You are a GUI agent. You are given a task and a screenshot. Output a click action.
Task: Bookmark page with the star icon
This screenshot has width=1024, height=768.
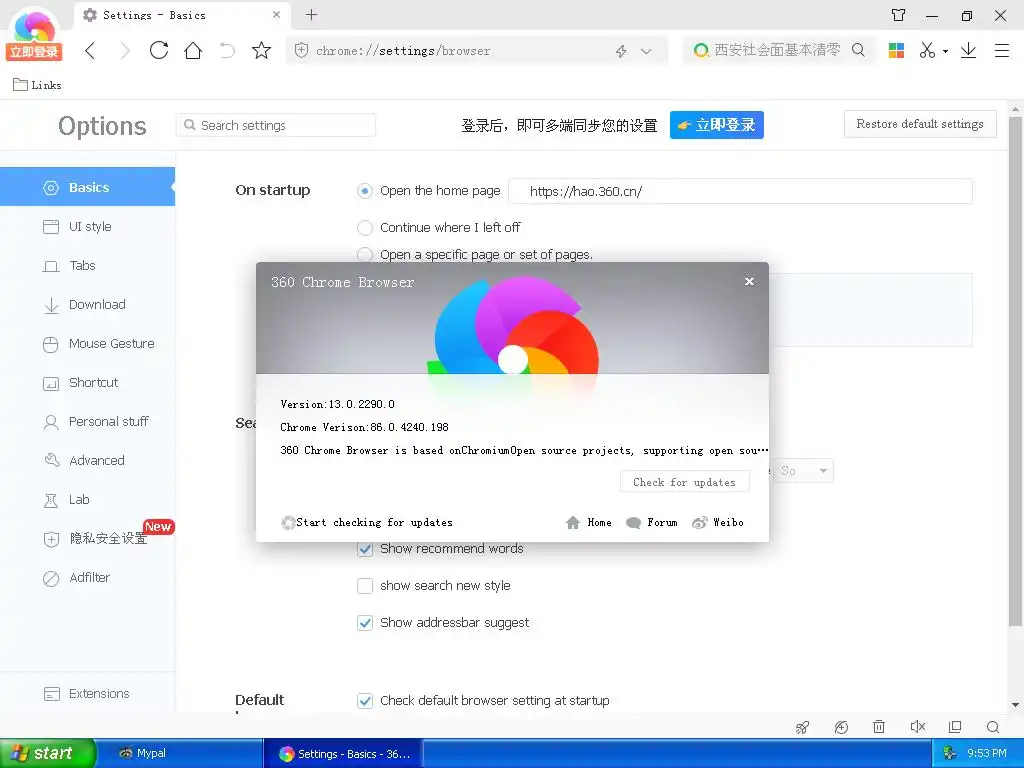261,50
